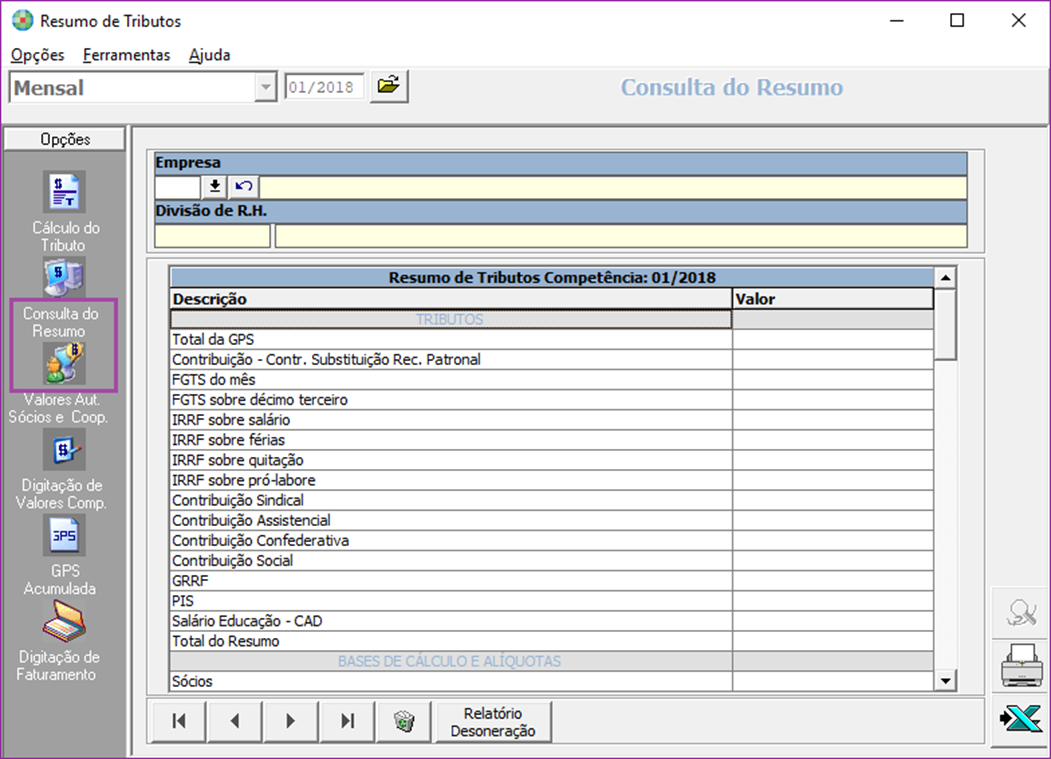Image resolution: width=1051 pixels, height=759 pixels.
Task: Open Consulta do Resumo sidebar icon
Action: [x=64, y=277]
